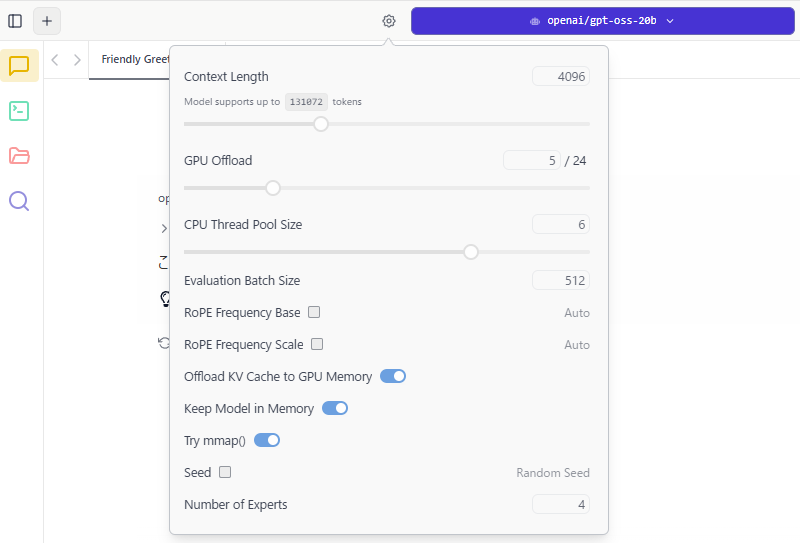The width and height of the screenshot is (800, 543).
Task: Open the openai/gpt-oss-20b model dropdown
Action: point(602,21)
